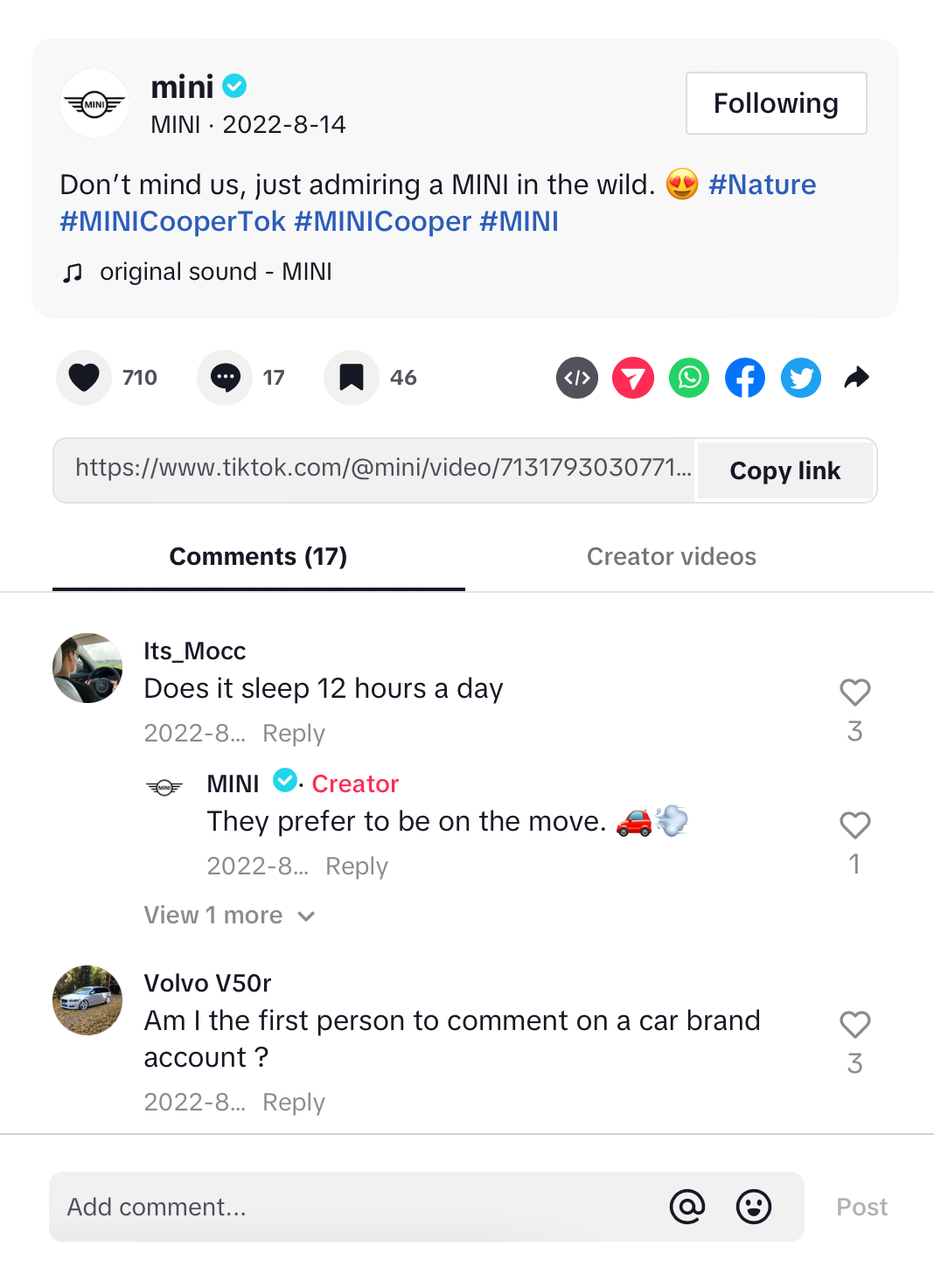Image resolution: width=934 pixels, height=1288 pixels.
Task: Click the Add comment field
Action: (350, 1208)
